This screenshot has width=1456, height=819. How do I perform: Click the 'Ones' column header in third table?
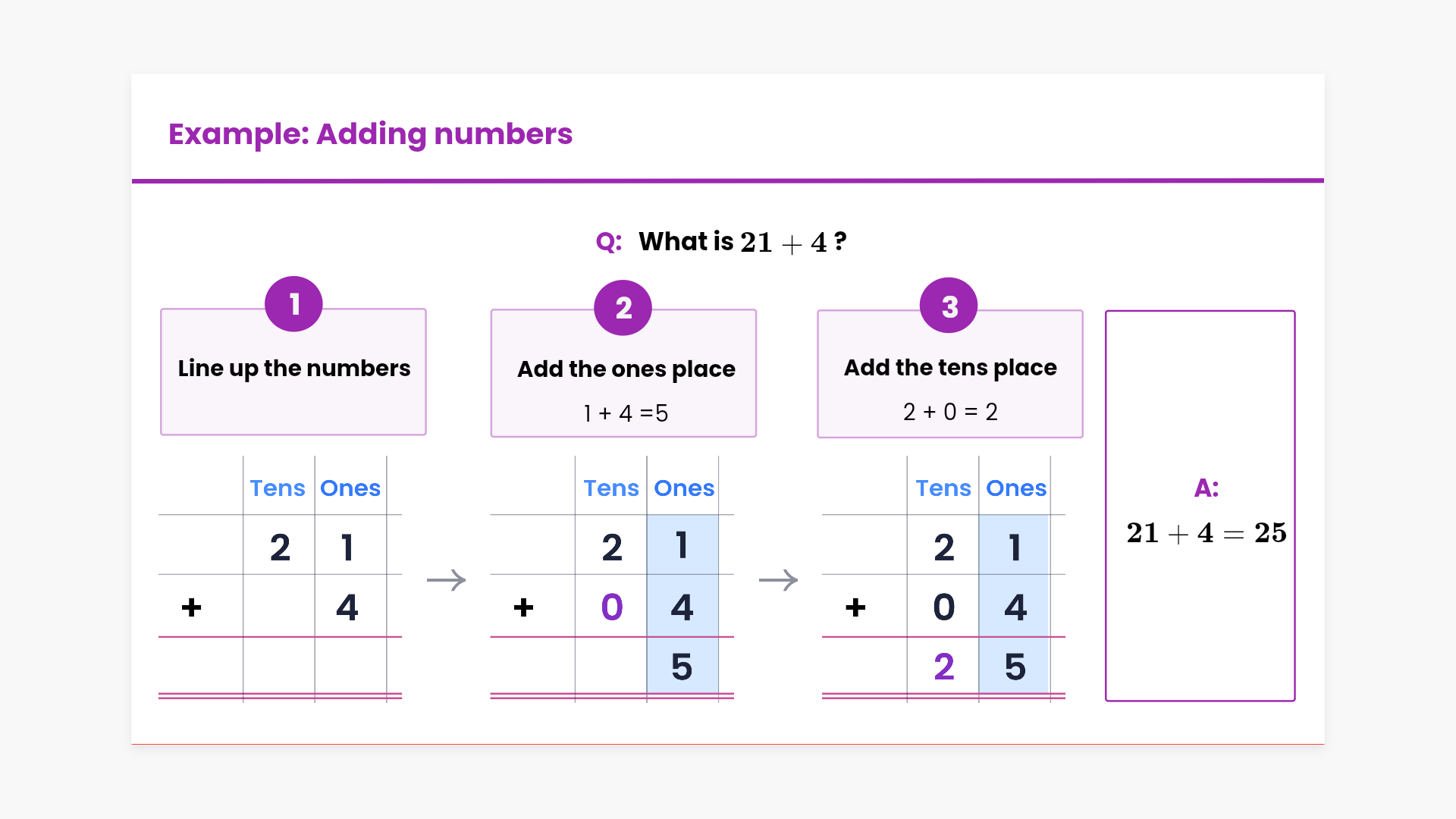click(1015, 488)
